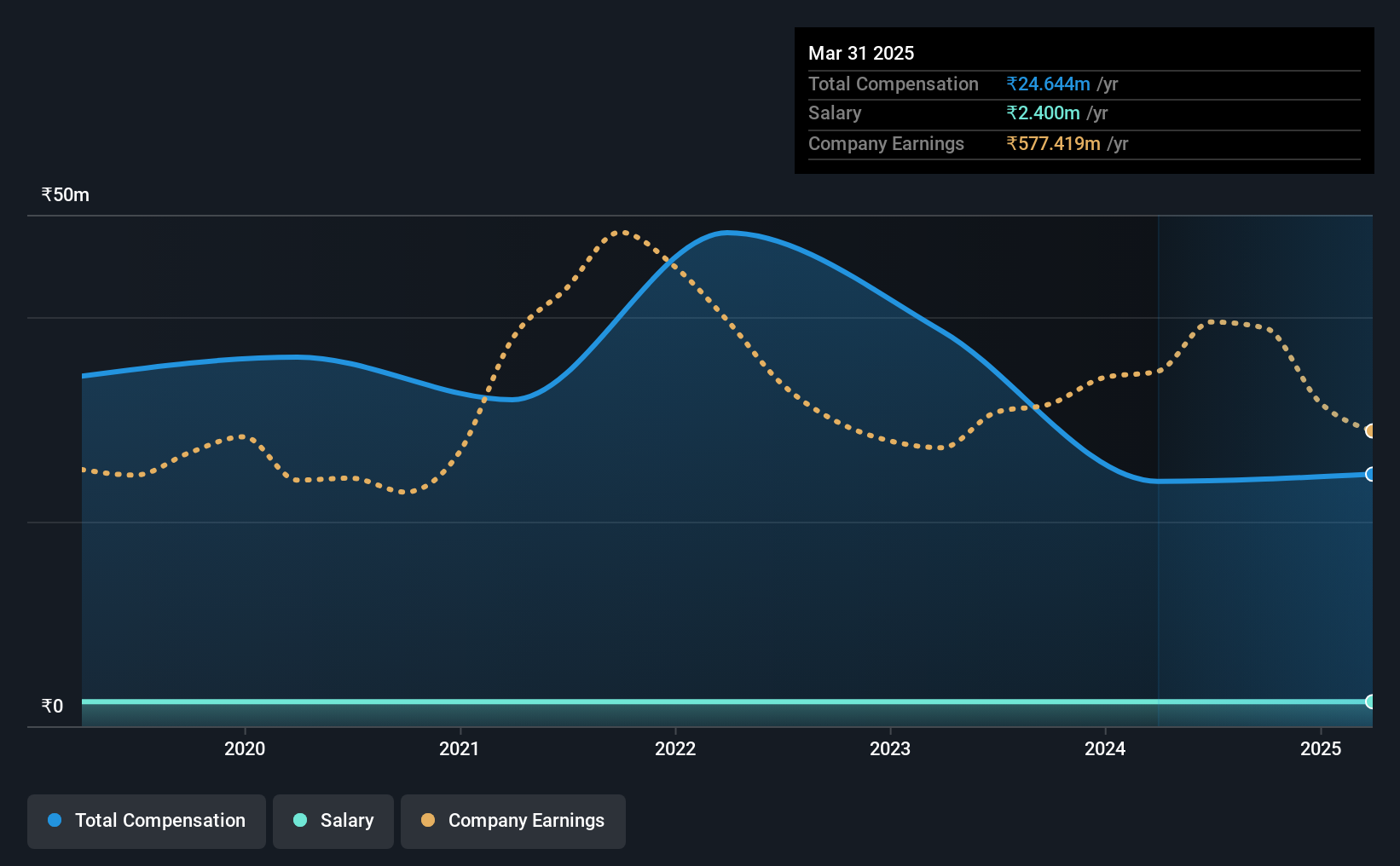Select the Company Earnings end data point
Image resolution: width=1400 pixels, height=866 pixels.
click(1370, 431)
